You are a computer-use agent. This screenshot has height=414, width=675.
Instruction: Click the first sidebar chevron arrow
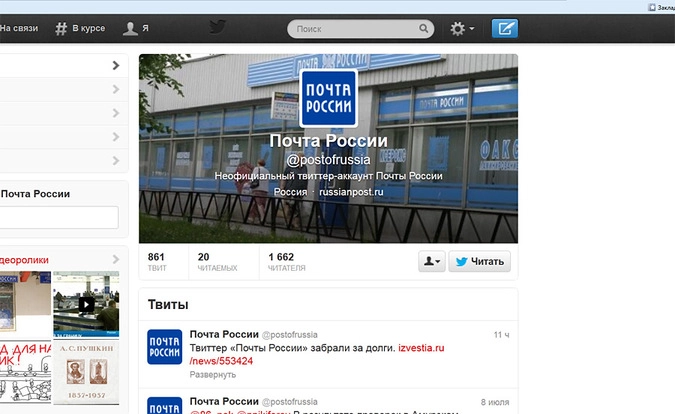tap(115, 65)
